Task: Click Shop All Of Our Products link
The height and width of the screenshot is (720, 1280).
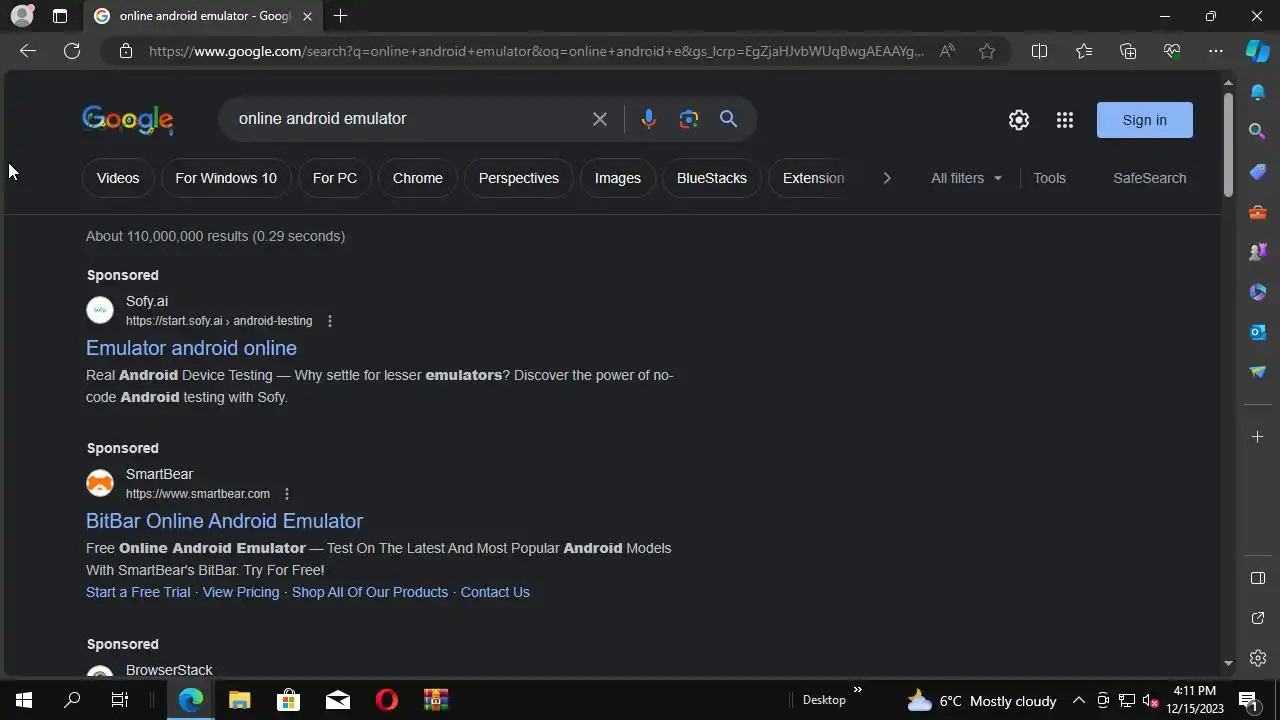Action: coord(370,592)
